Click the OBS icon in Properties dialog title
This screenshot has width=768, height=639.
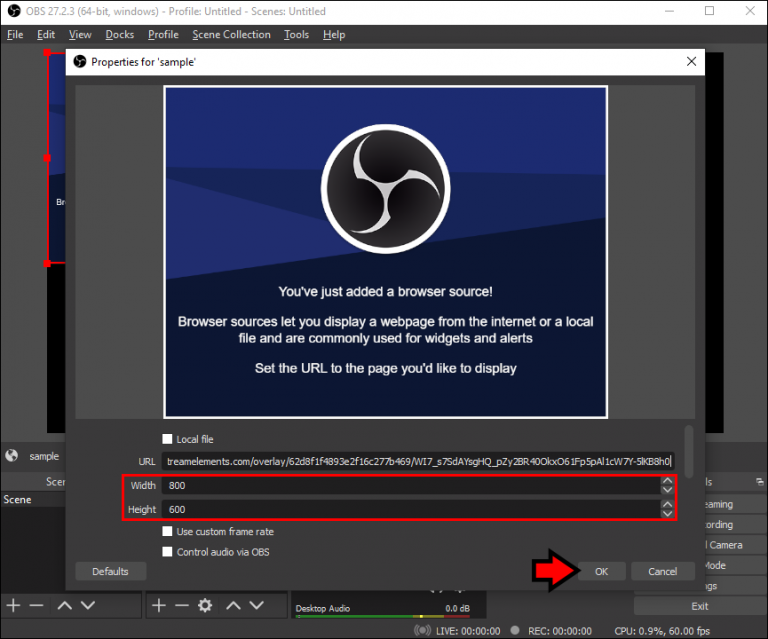click(80, 62)
